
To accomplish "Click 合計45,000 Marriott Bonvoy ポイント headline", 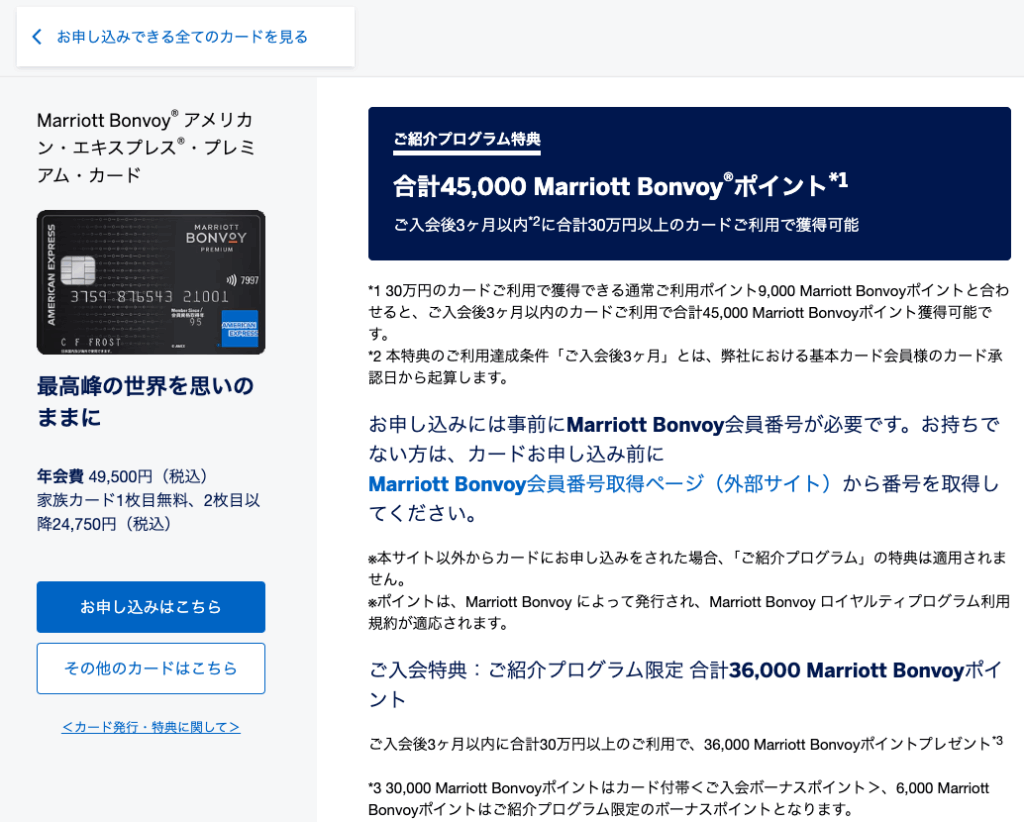I will 620,185.
